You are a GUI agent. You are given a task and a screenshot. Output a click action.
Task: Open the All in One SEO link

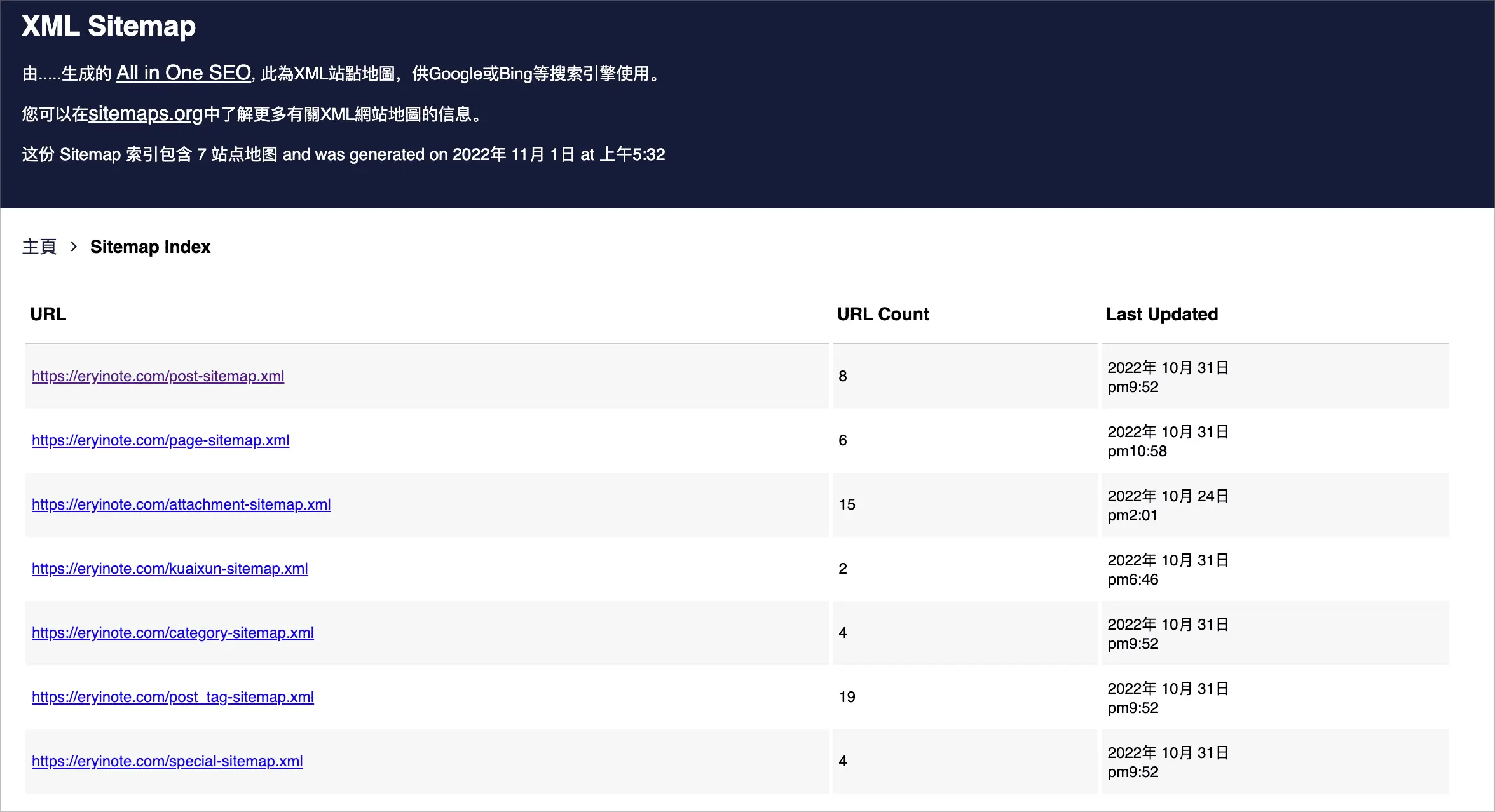(x=184, y=73)
